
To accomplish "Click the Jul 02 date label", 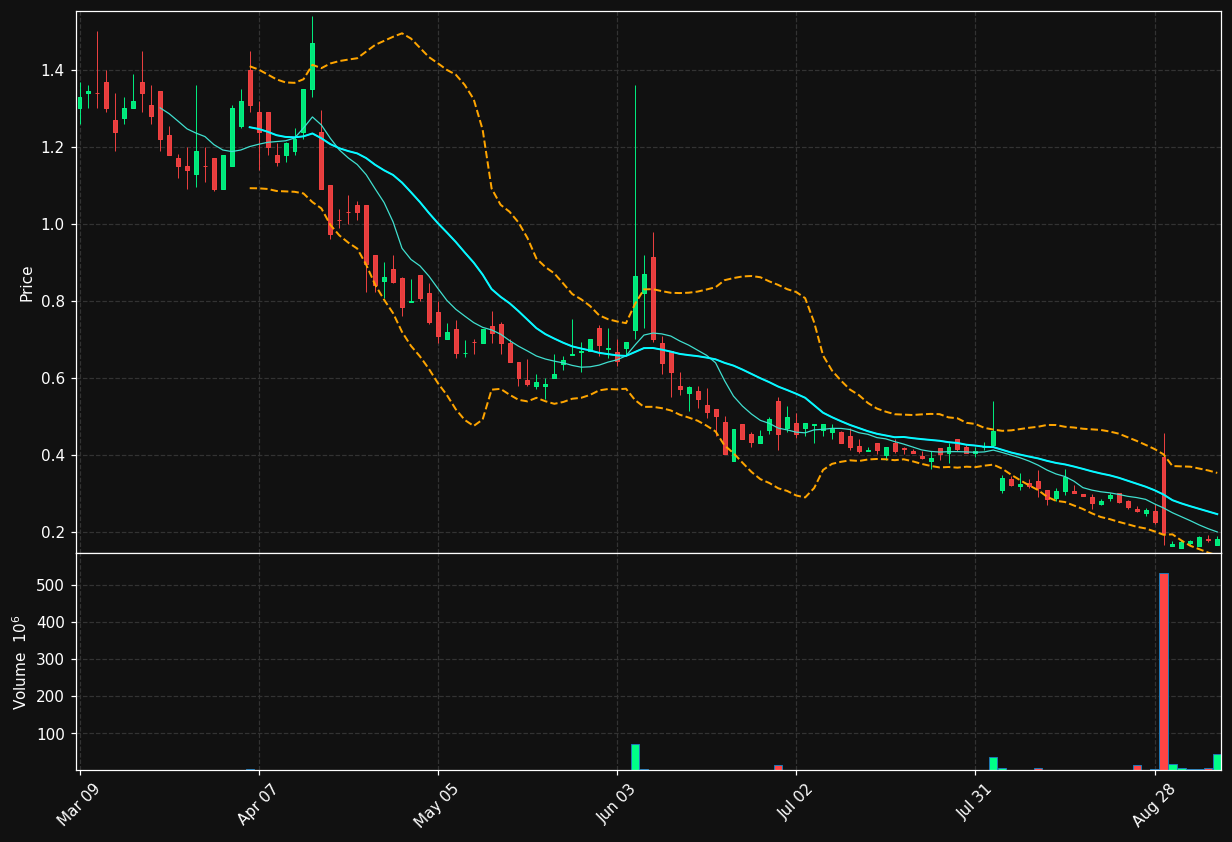I will pos(795,804).
